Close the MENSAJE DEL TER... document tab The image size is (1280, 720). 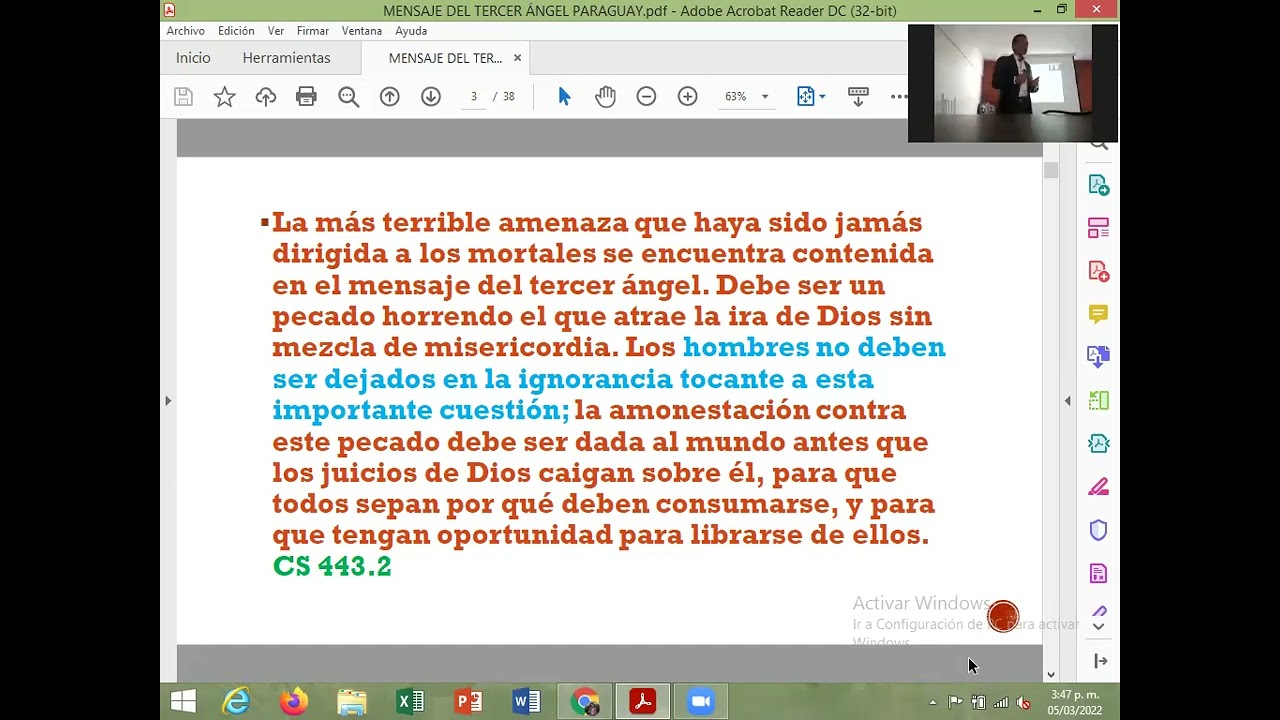pos(517,58)
